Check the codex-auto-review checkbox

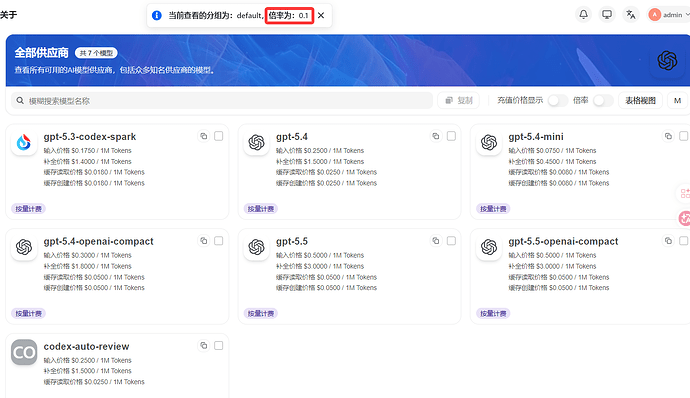click(218, 346)
